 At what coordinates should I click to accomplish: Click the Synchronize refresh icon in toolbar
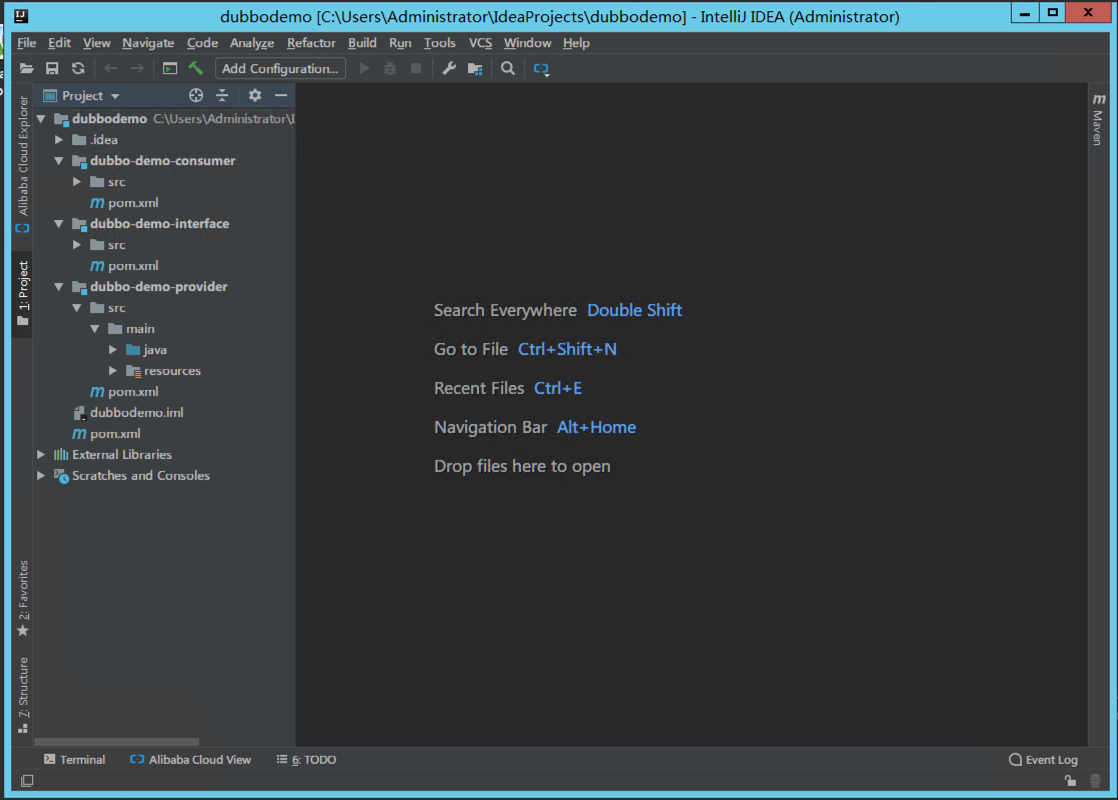tap(78, 68)
